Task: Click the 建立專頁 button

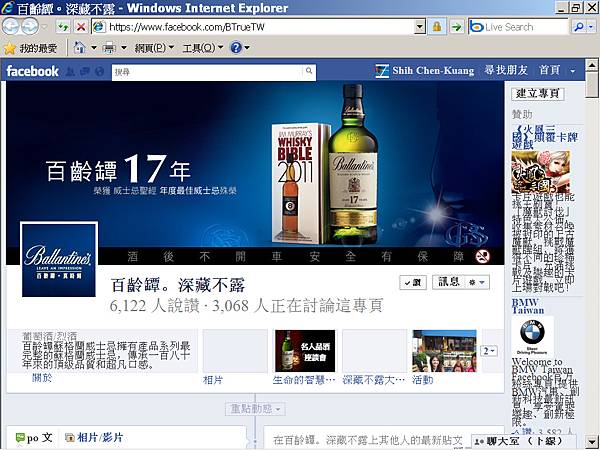Action: pos(538,93)
